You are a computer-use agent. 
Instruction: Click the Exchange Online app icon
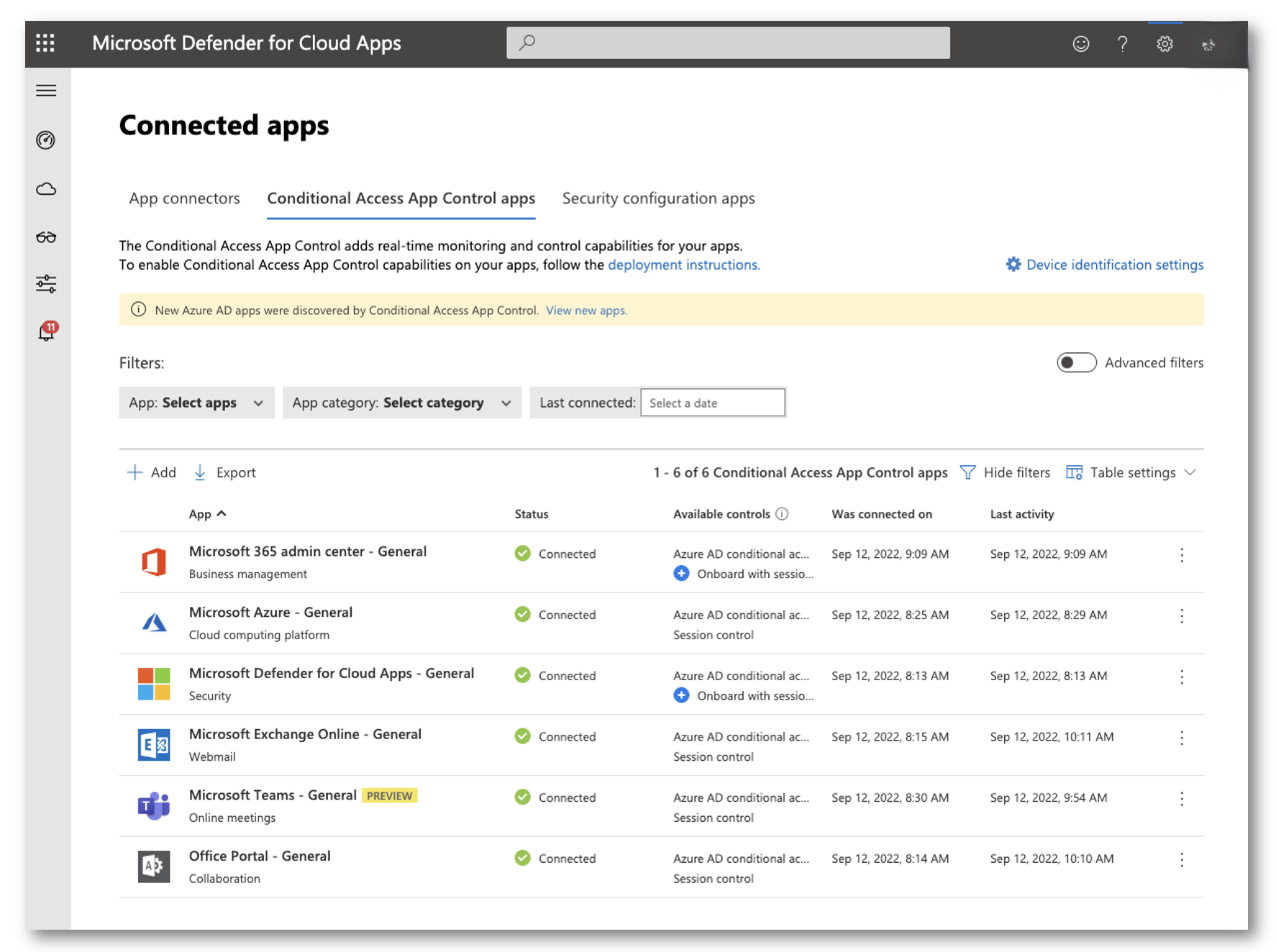(x=154, y=745)
